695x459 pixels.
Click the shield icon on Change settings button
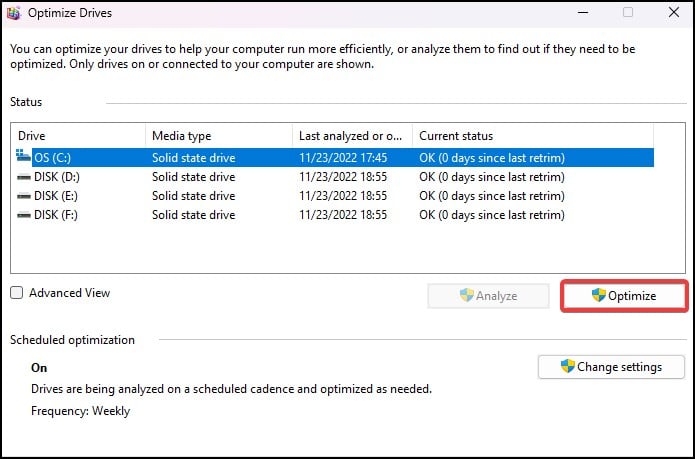[x=568, y=367]
